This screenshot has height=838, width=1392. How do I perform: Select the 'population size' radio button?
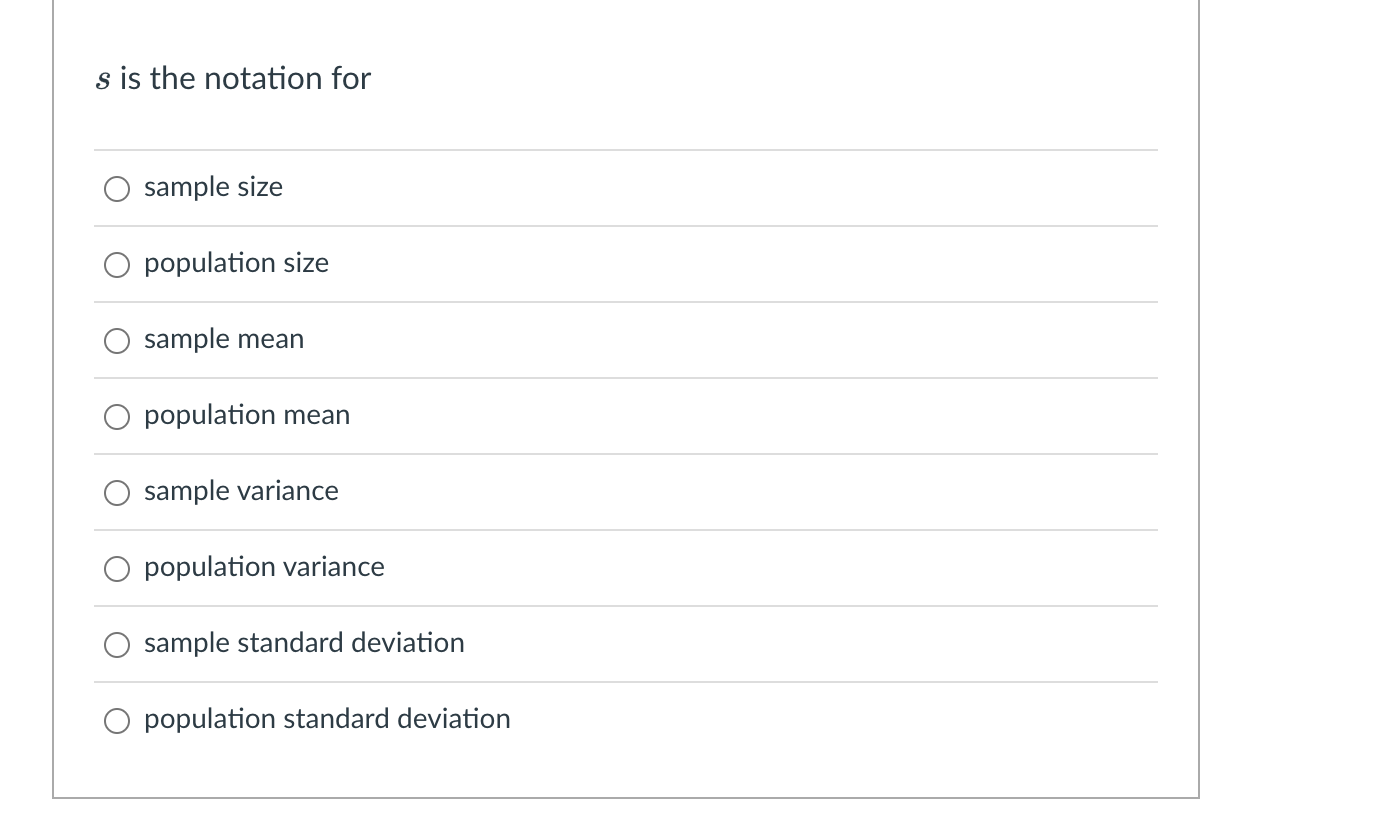[x=117, y=264]
